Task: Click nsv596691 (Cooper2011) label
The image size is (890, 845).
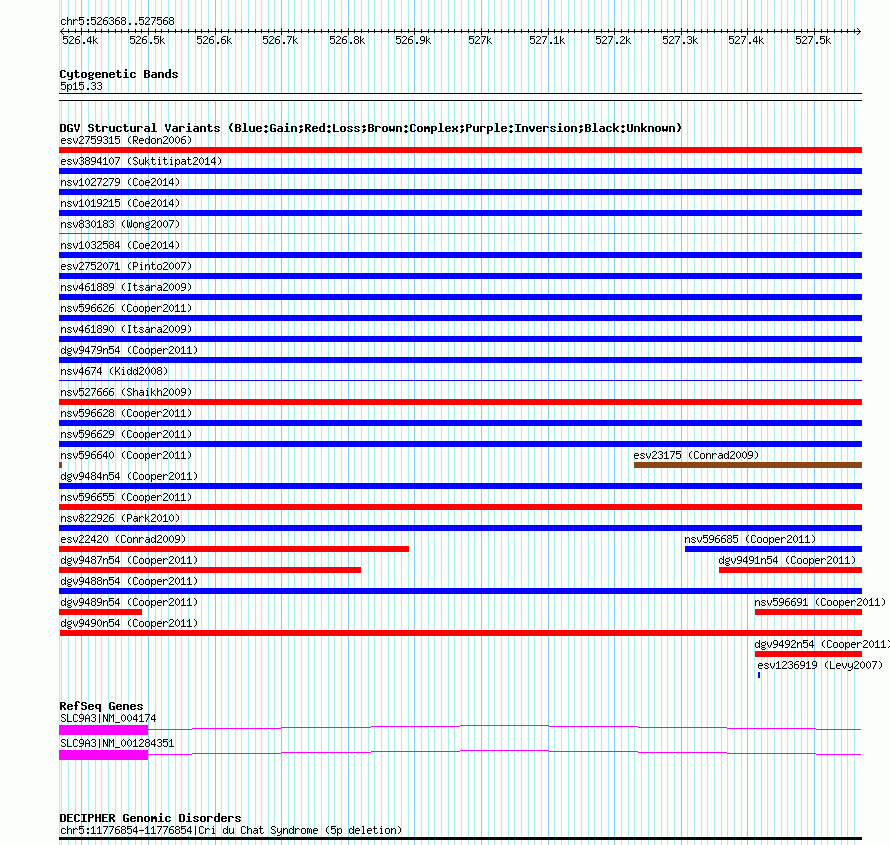Action: [820, 602]
